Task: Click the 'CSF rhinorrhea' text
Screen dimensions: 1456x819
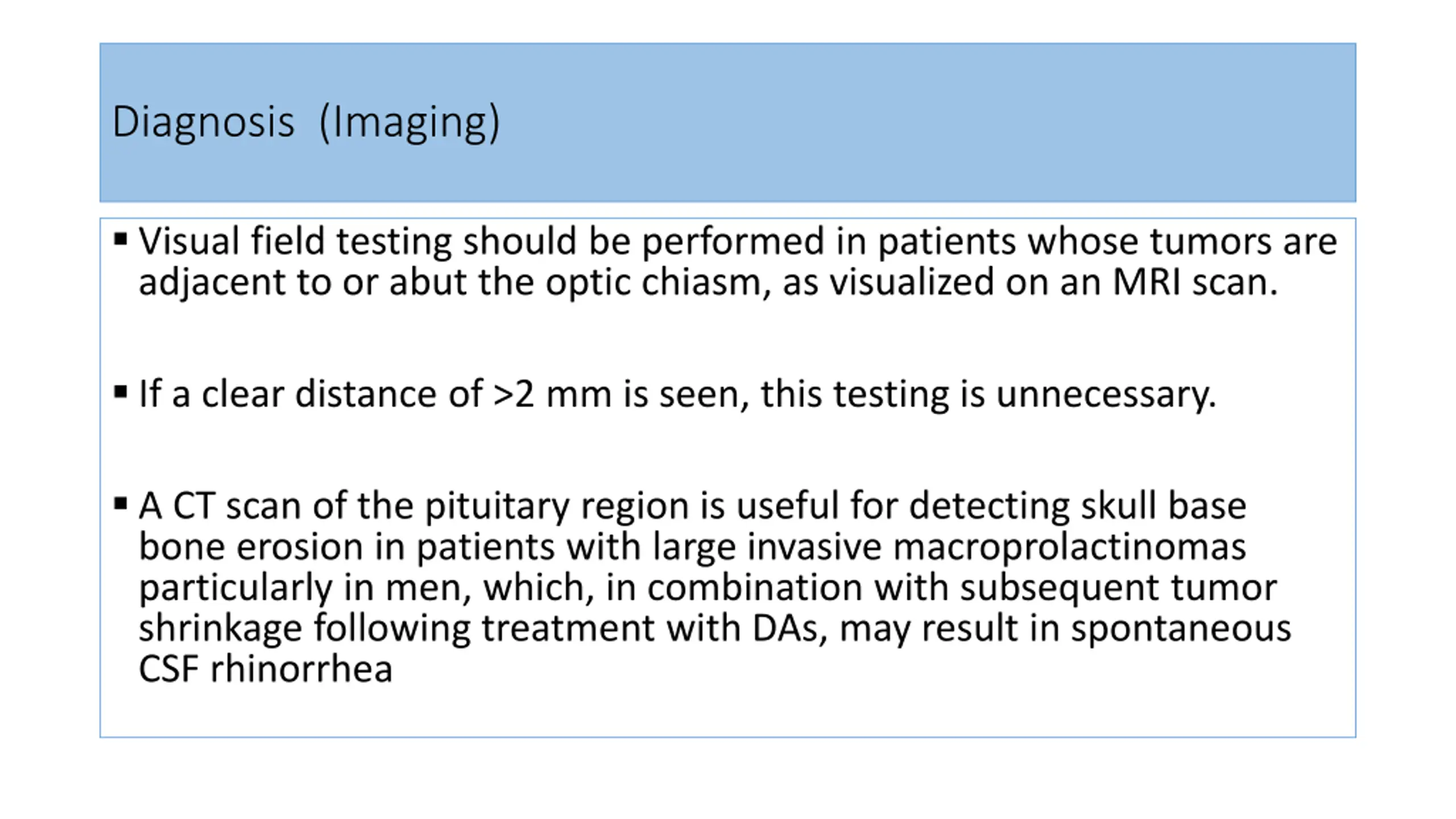Action: (266, 669)
